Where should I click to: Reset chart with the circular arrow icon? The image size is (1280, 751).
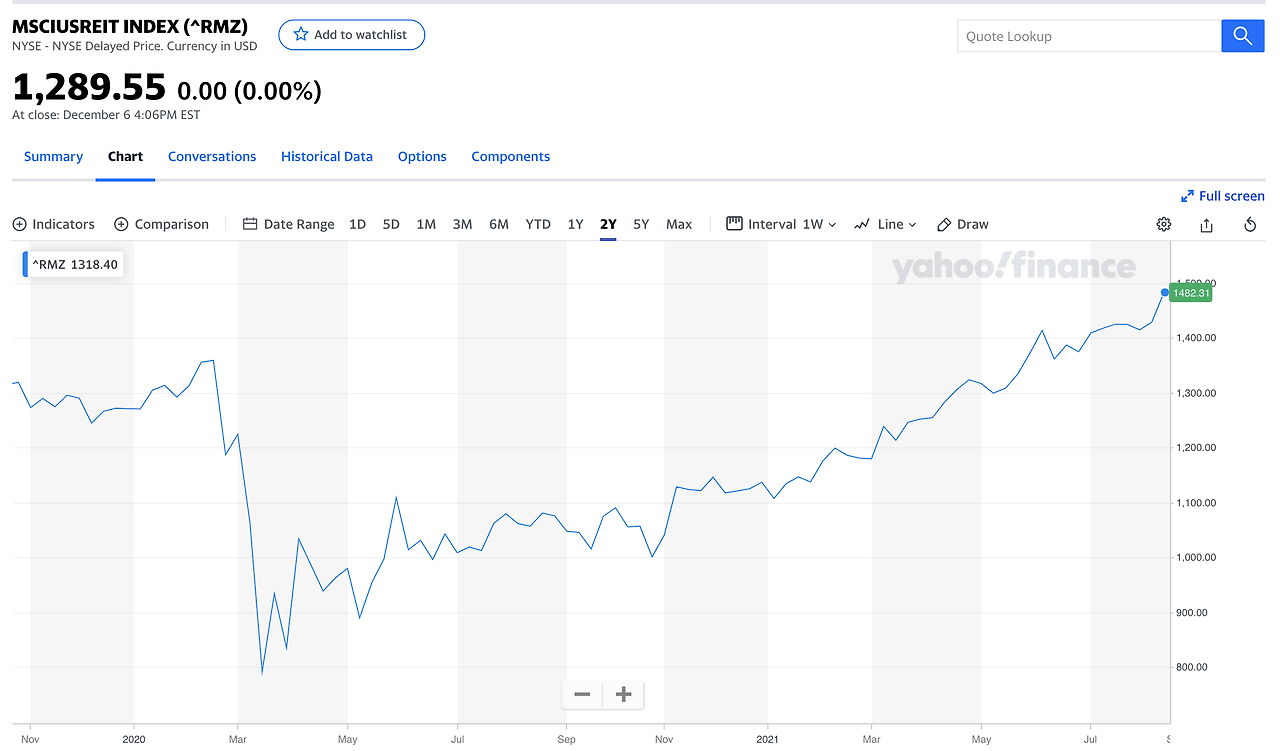(x=1250, y=225)
